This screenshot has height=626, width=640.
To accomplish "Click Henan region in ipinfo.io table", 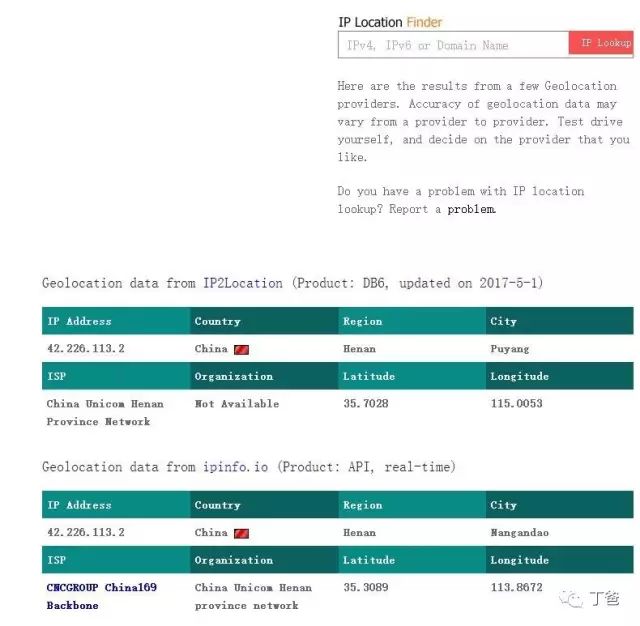I will pos(359,533).
